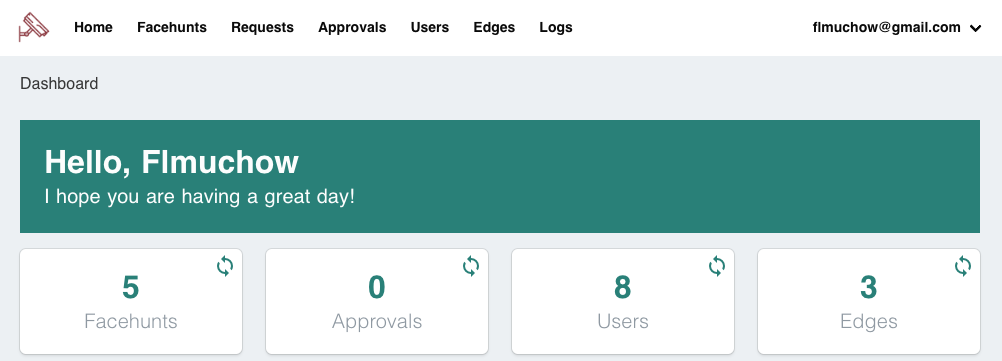The width and height of the screenshot is (1002, 361).
Task: Refresh the Edges count card
Action: click(x=963, y=266)
